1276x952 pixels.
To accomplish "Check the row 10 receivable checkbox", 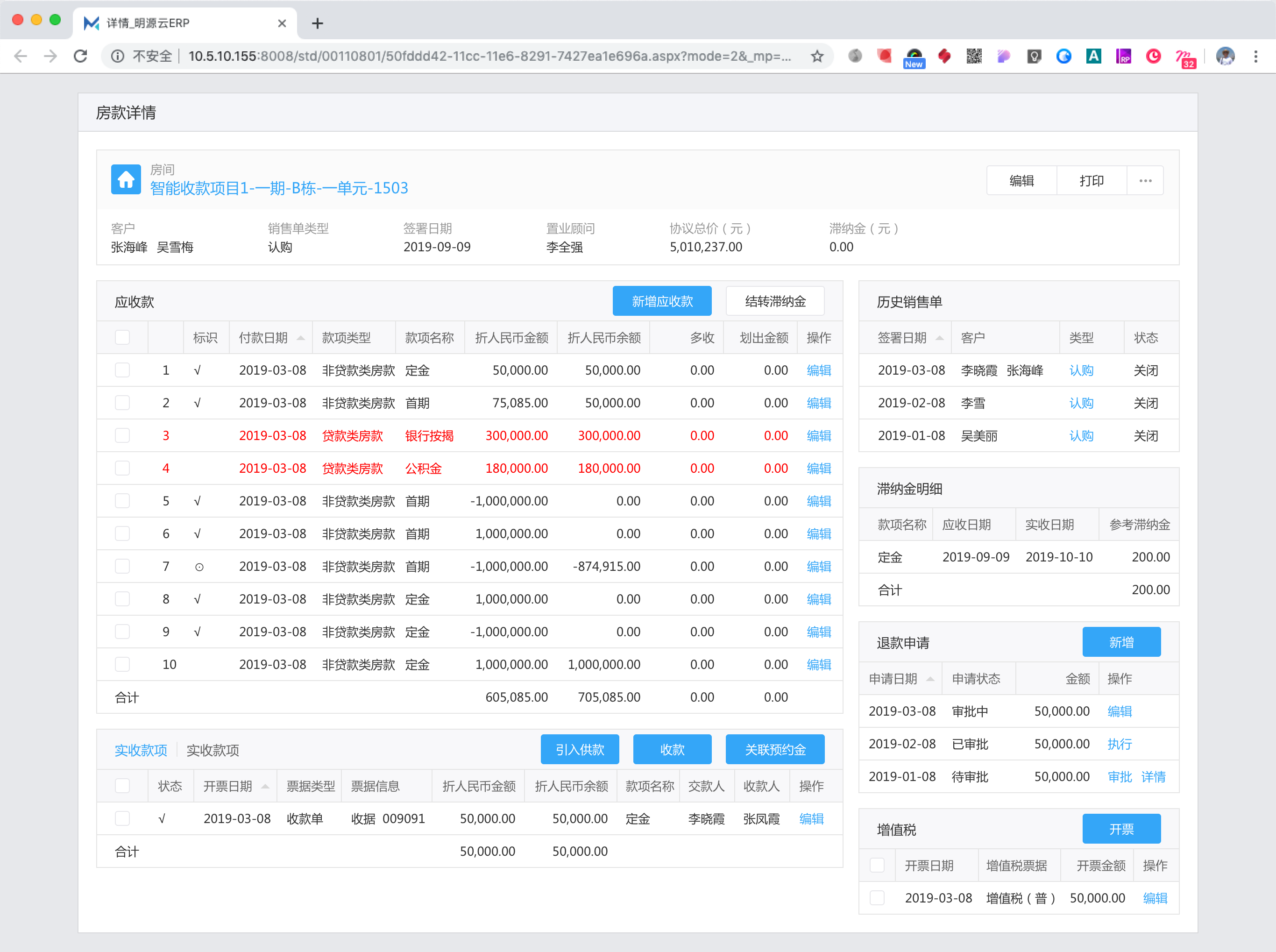I will [x=122, y=664].
